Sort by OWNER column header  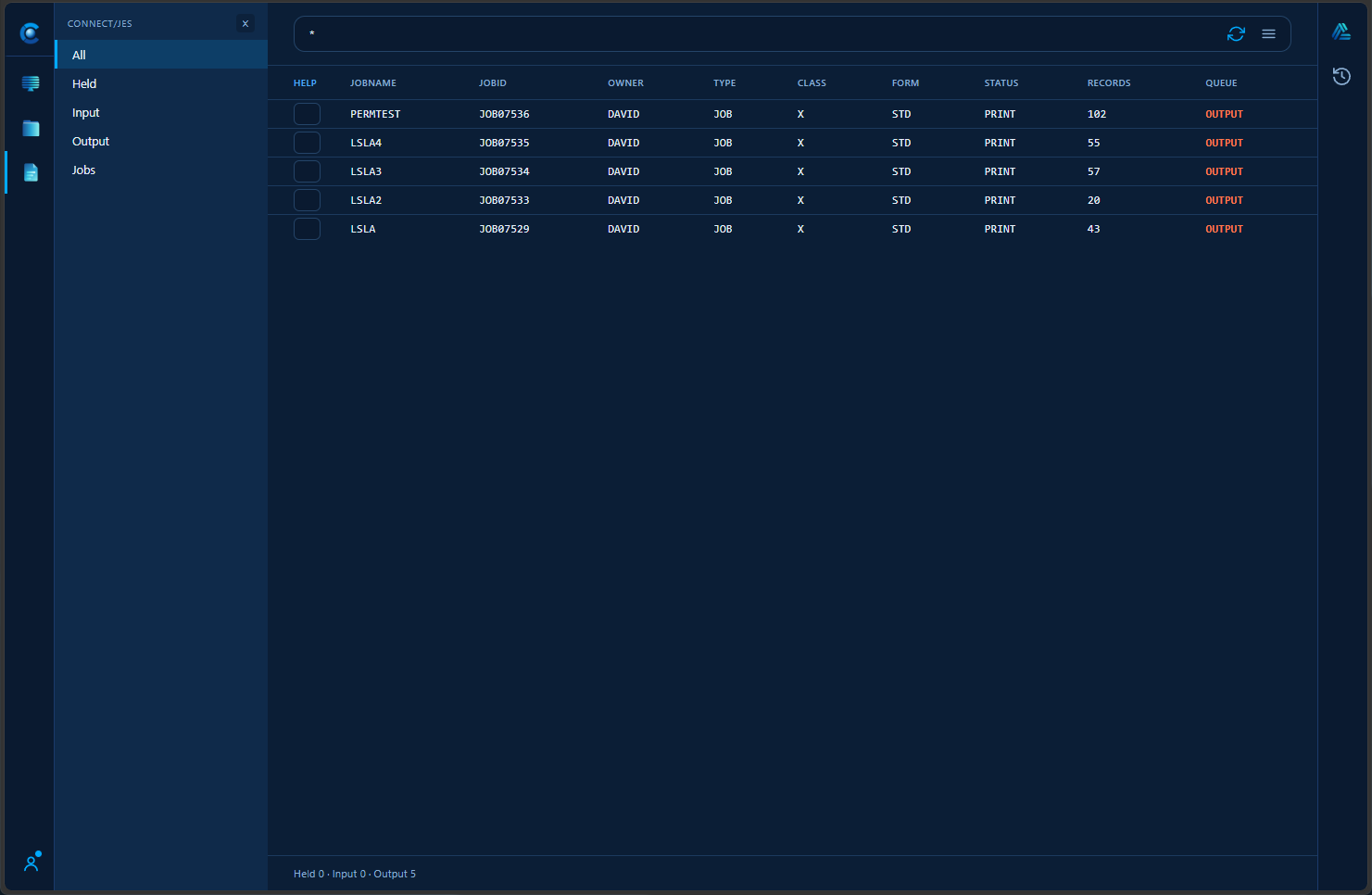[625, 83]
